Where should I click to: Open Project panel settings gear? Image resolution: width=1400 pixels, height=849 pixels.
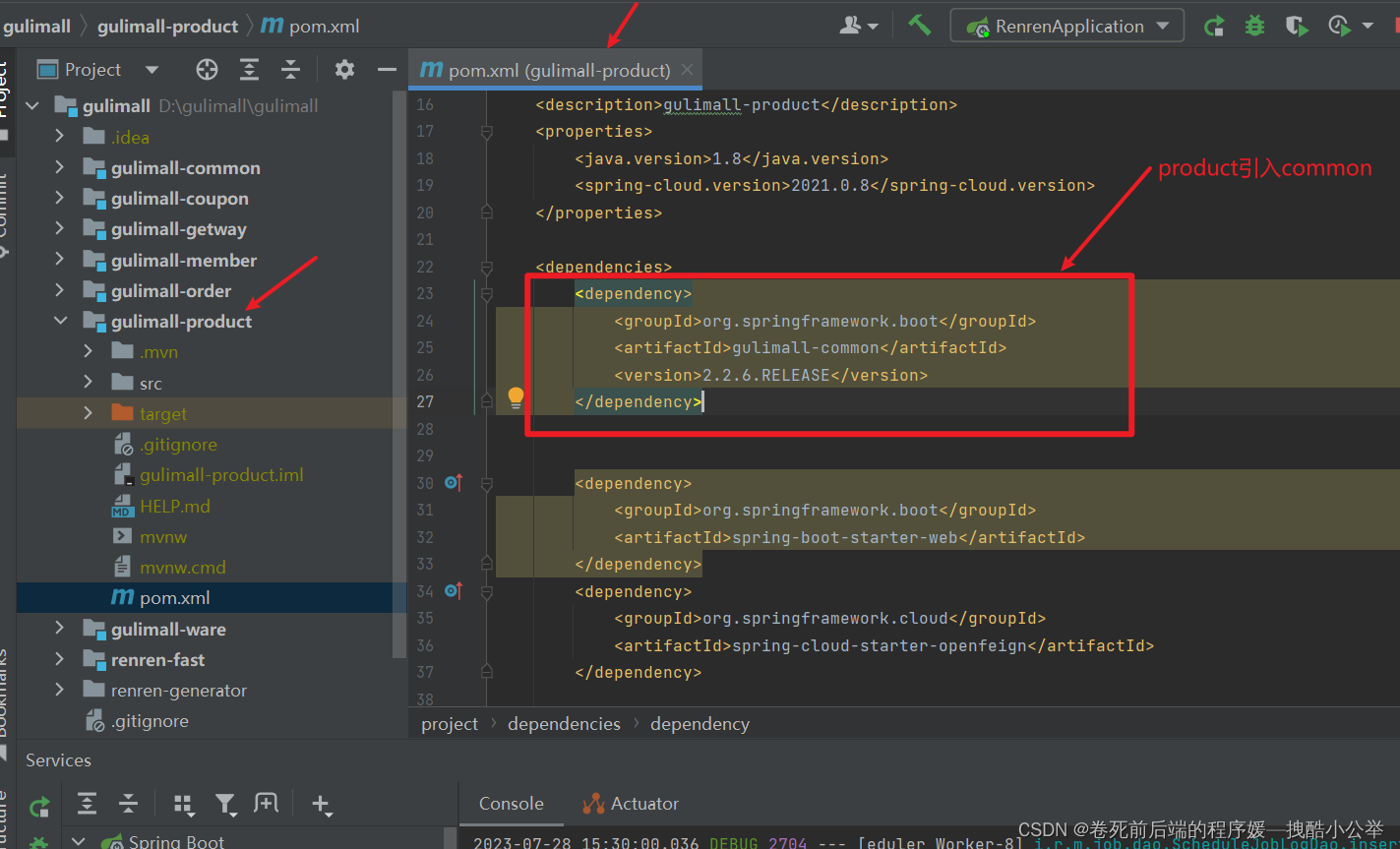(x=343, y=69)
